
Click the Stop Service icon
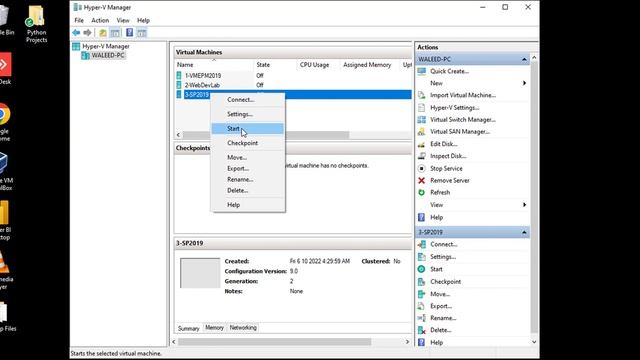[x=422, y=168]
